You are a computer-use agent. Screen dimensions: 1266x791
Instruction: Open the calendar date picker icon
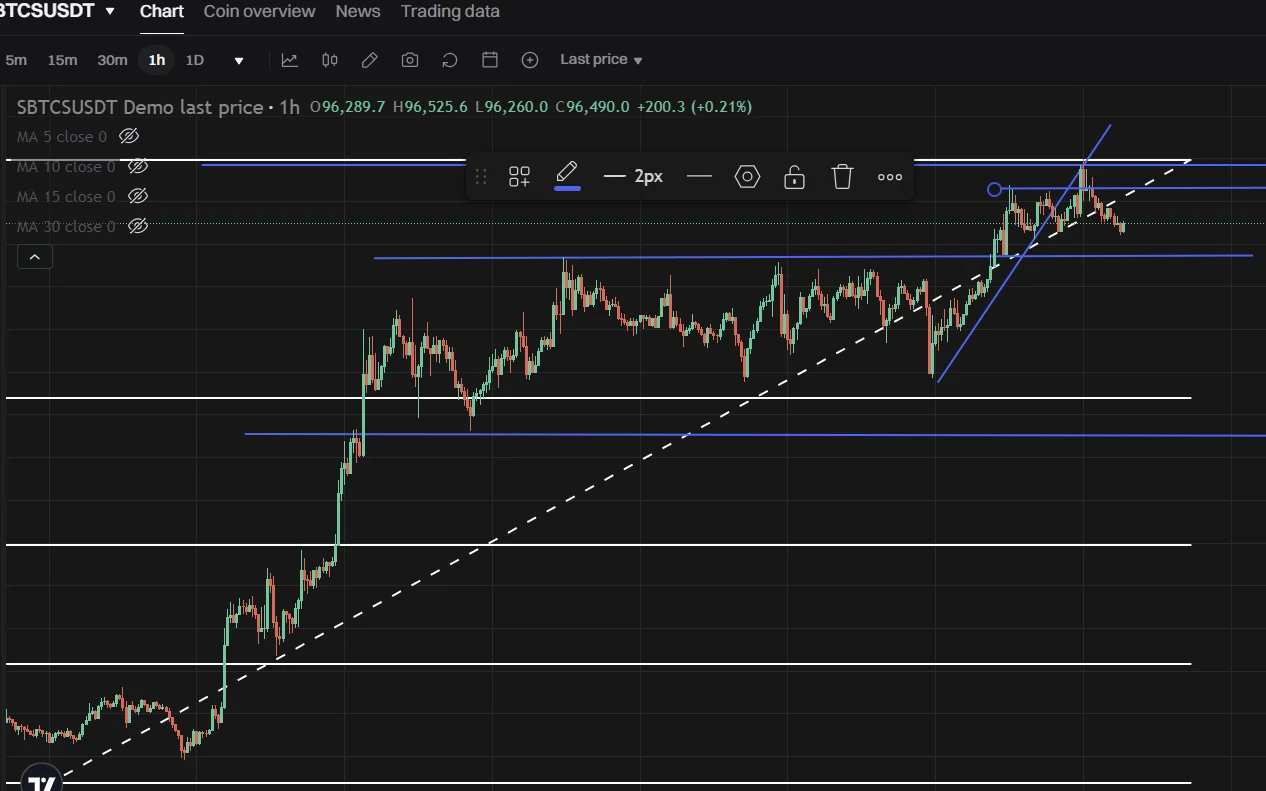coord(490,60)
